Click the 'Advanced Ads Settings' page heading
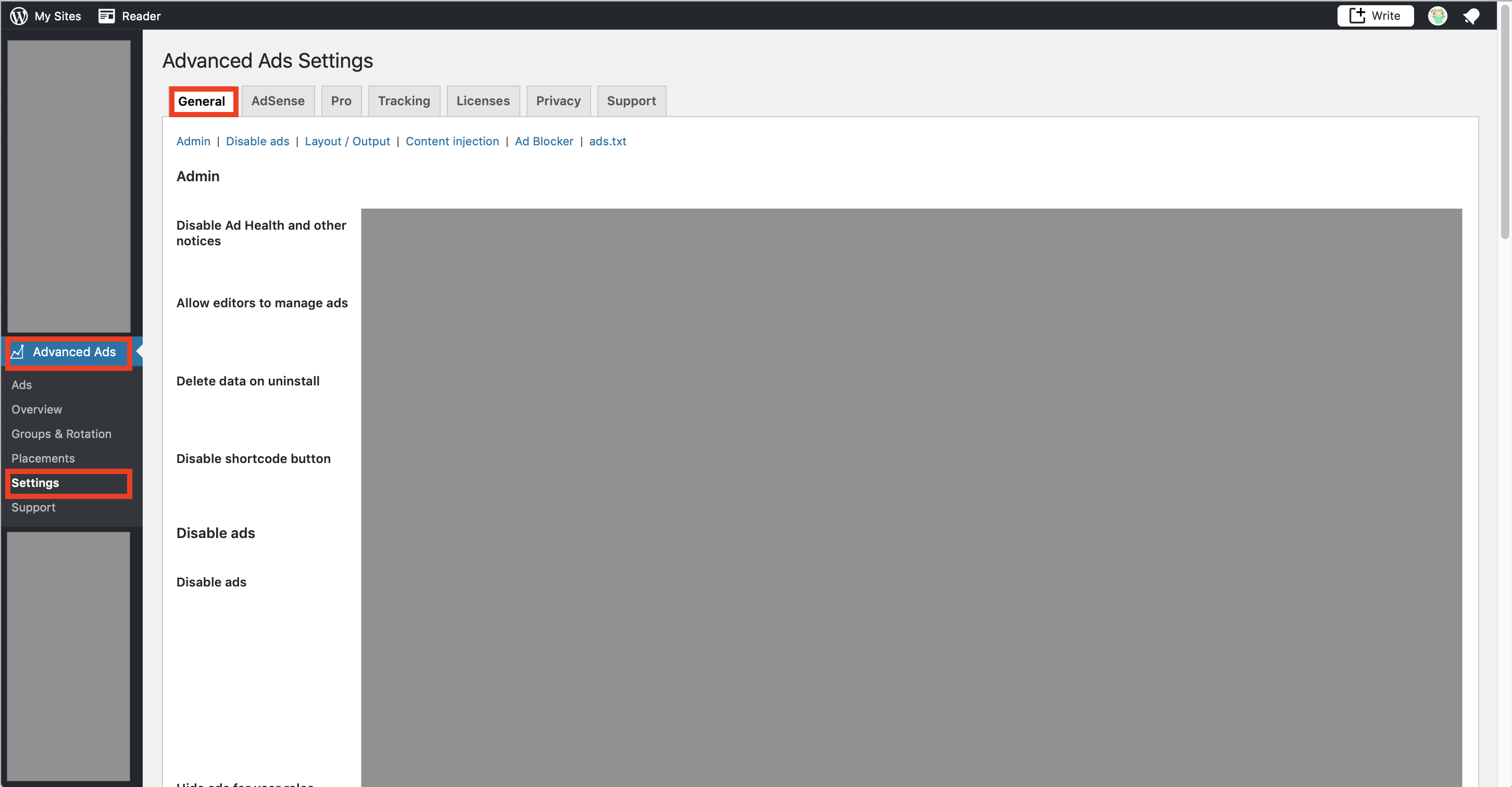 [x=268, y=60]
